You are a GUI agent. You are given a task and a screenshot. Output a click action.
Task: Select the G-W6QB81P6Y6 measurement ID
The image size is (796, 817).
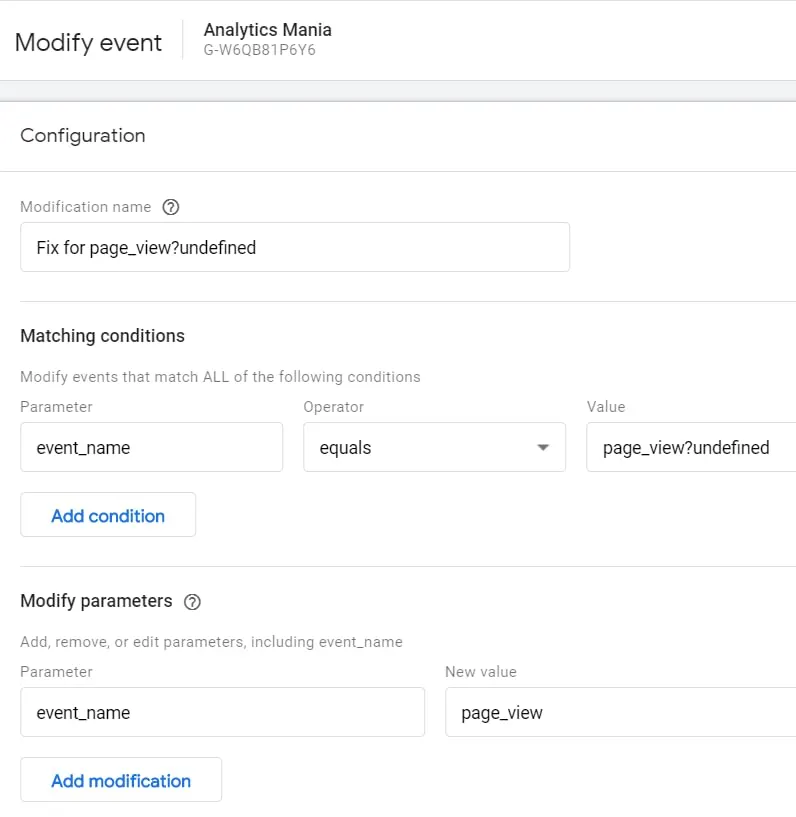(259, 50)
